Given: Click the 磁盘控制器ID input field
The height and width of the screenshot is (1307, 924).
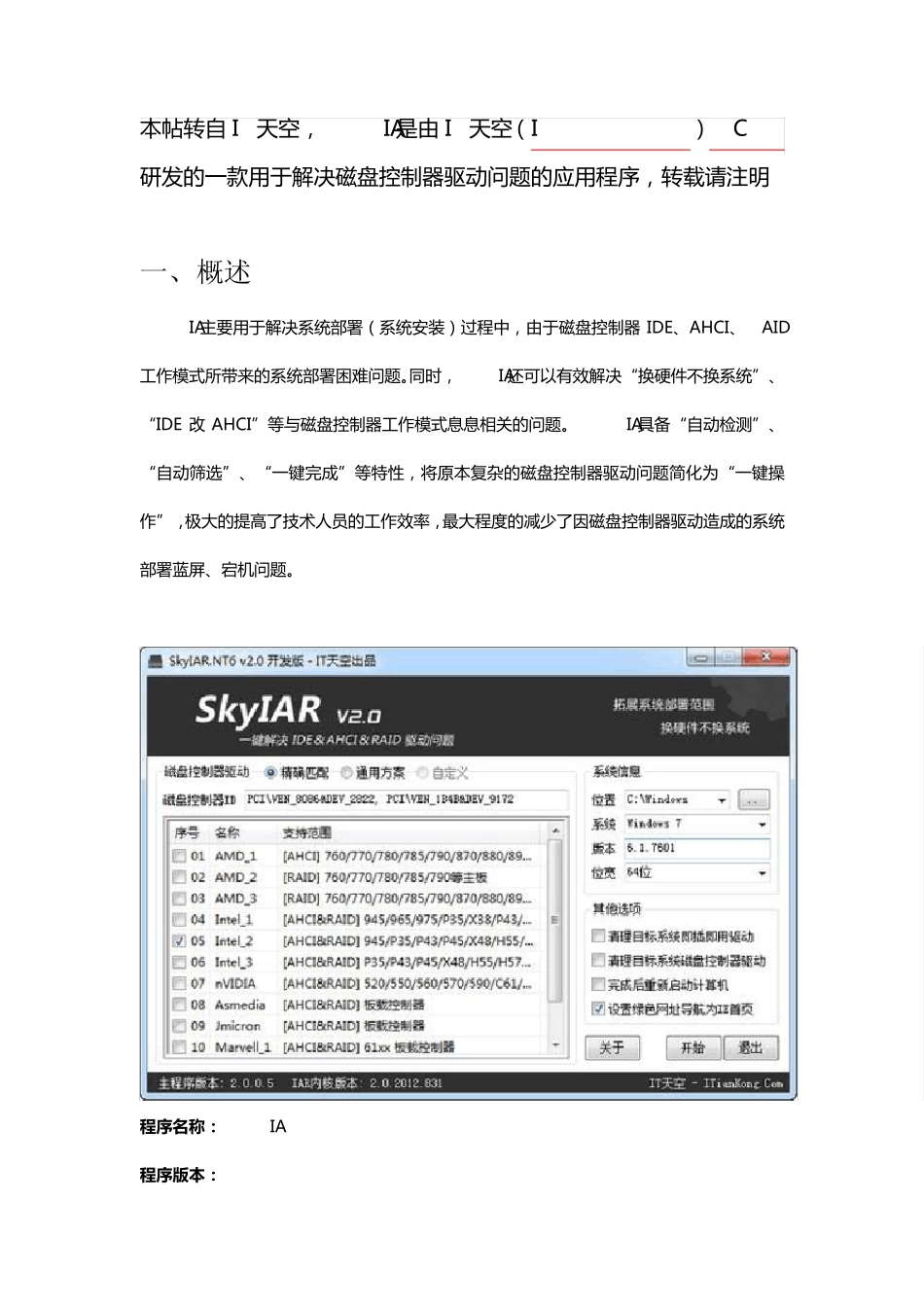Looking at the screenshot, I should (405, 800).
